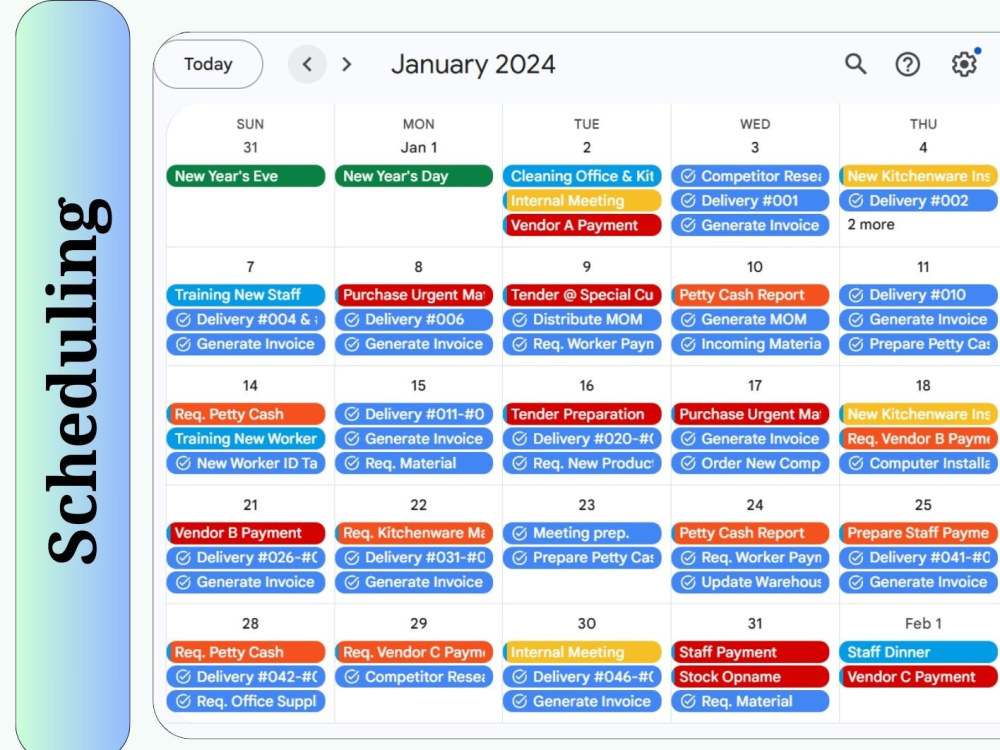The width and height of the screenshot is (1000, 750).
Task: Open the Staff Payment event
Action: (x=750, y=652)
